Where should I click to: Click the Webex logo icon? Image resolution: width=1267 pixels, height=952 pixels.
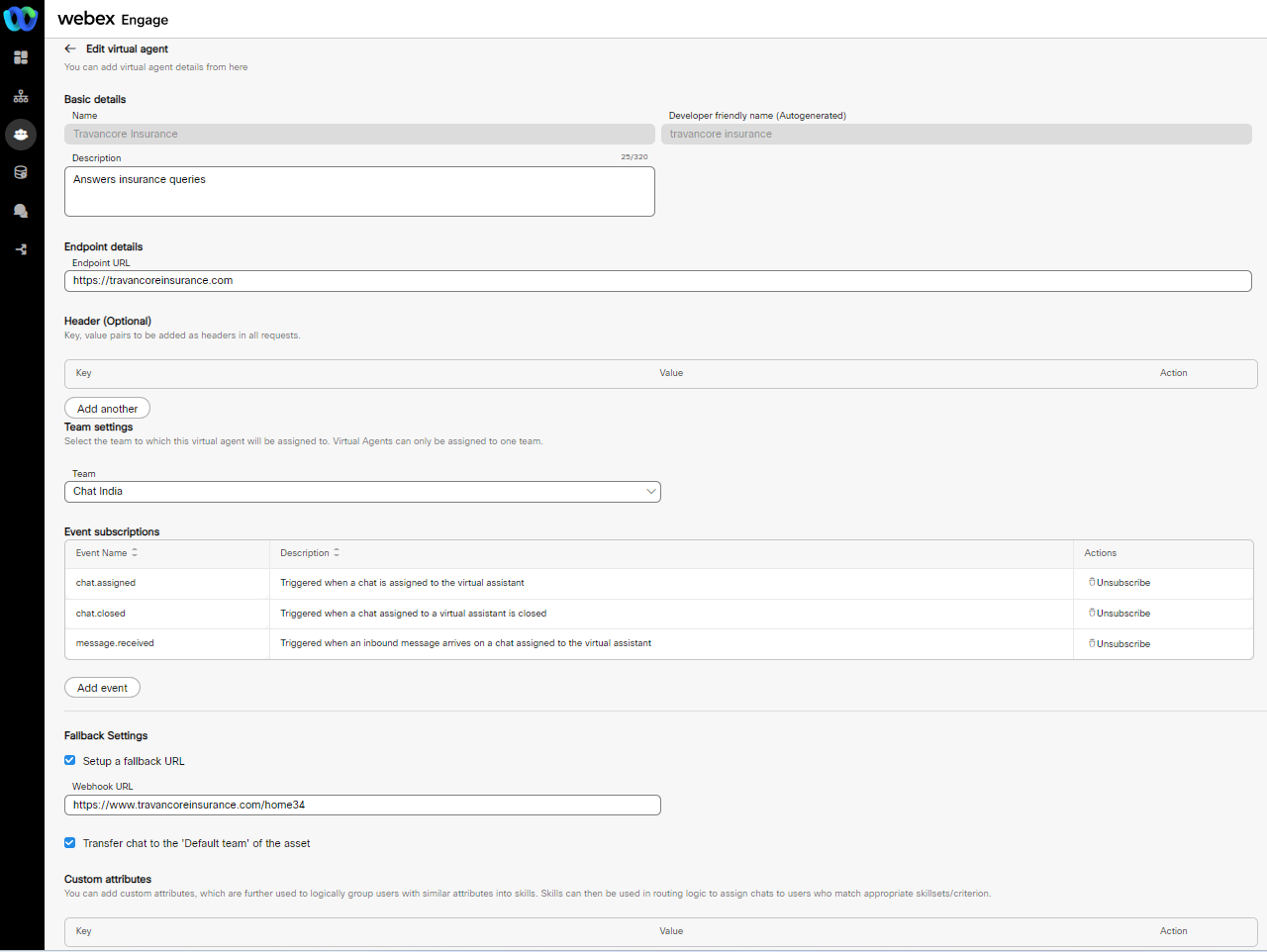20,19
